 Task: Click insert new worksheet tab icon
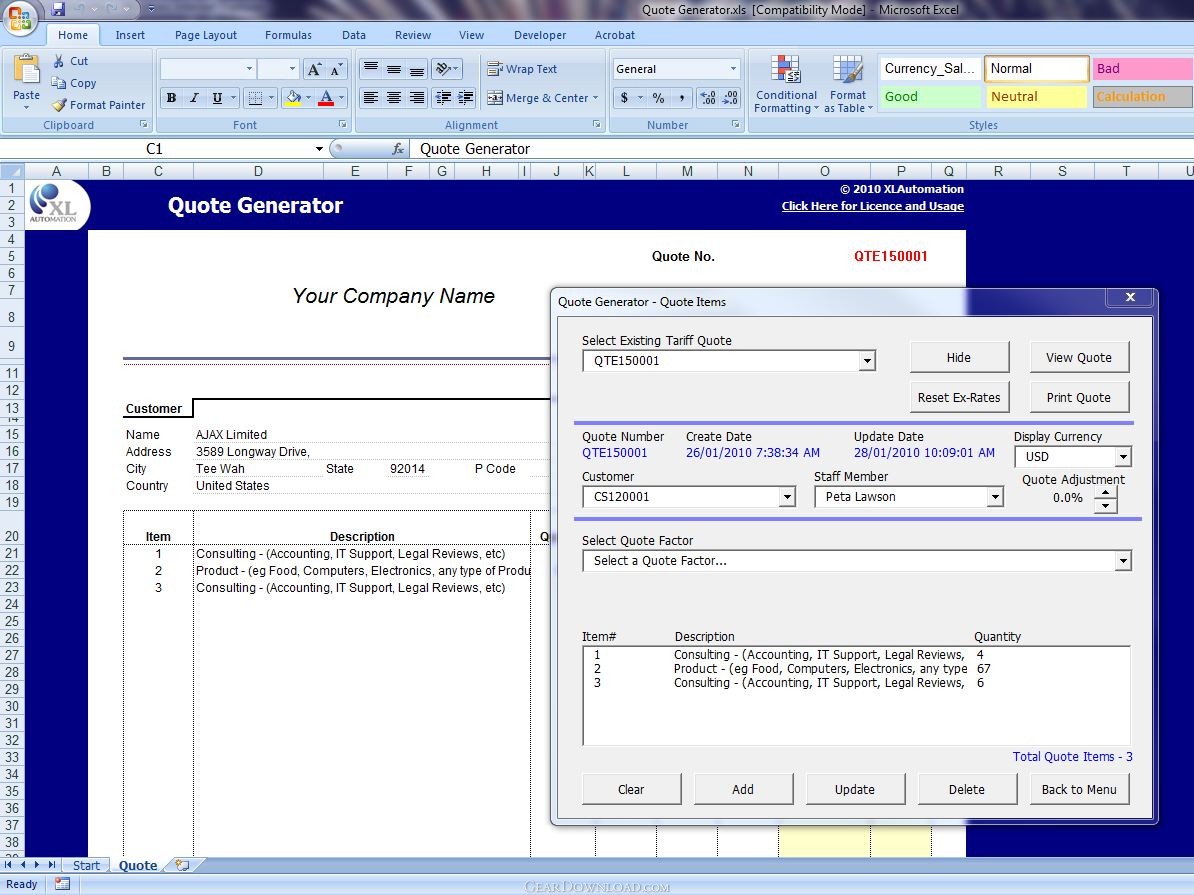[x=182, y=865]
